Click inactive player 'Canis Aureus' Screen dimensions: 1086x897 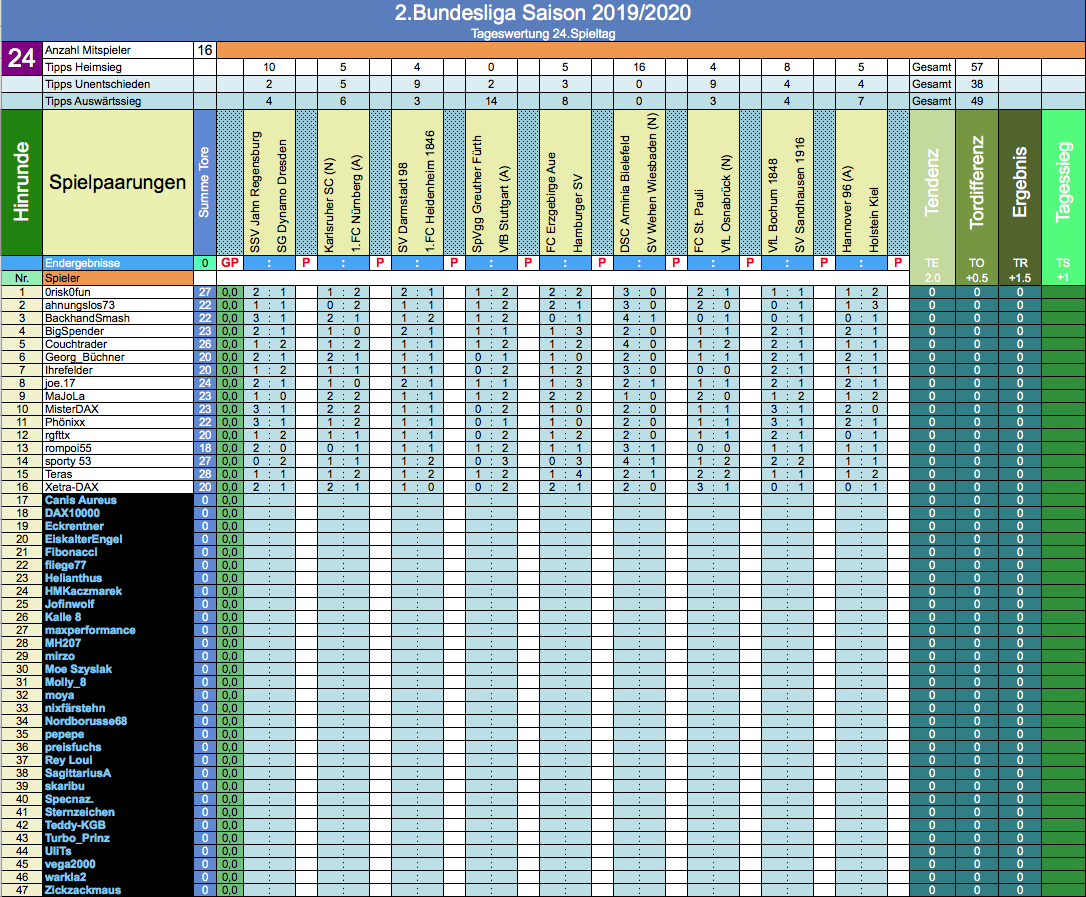pos(80,500)
